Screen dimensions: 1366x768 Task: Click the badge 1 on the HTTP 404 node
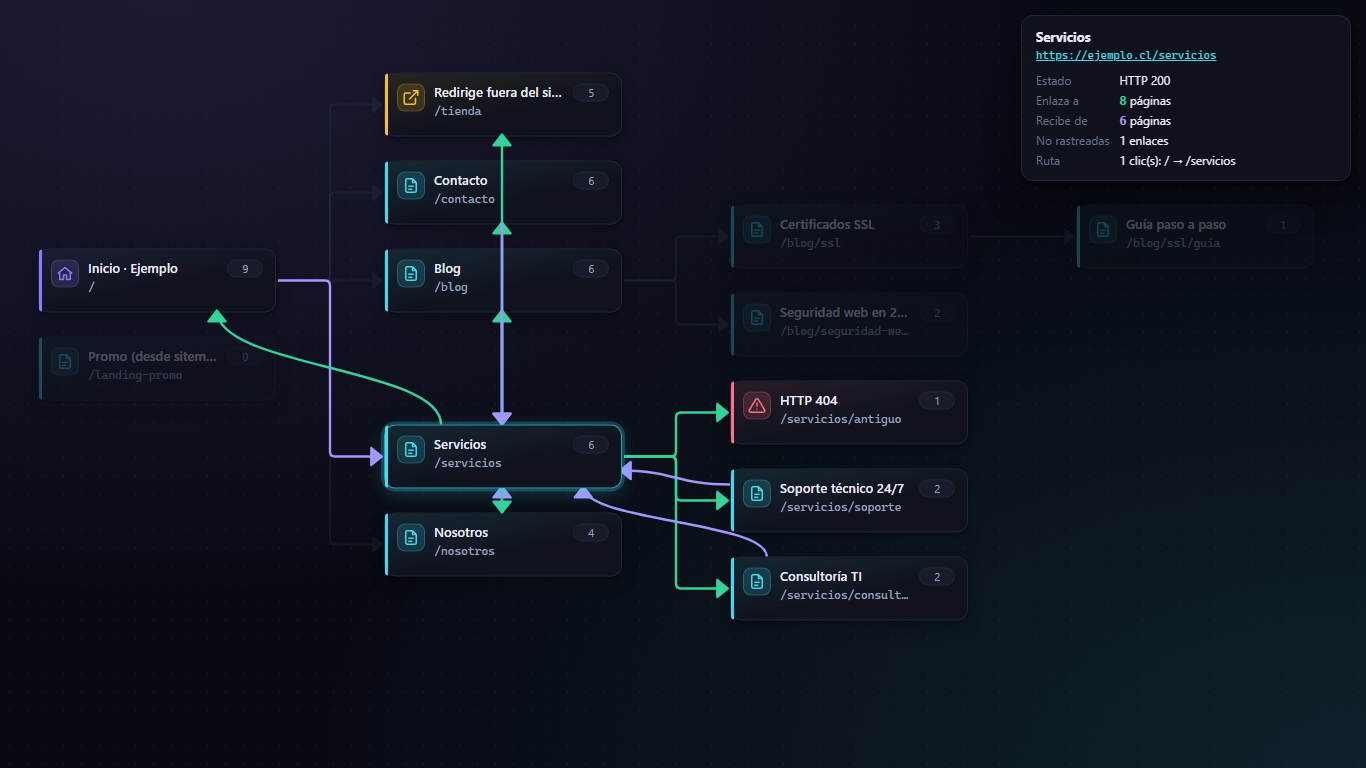[937, 401]
